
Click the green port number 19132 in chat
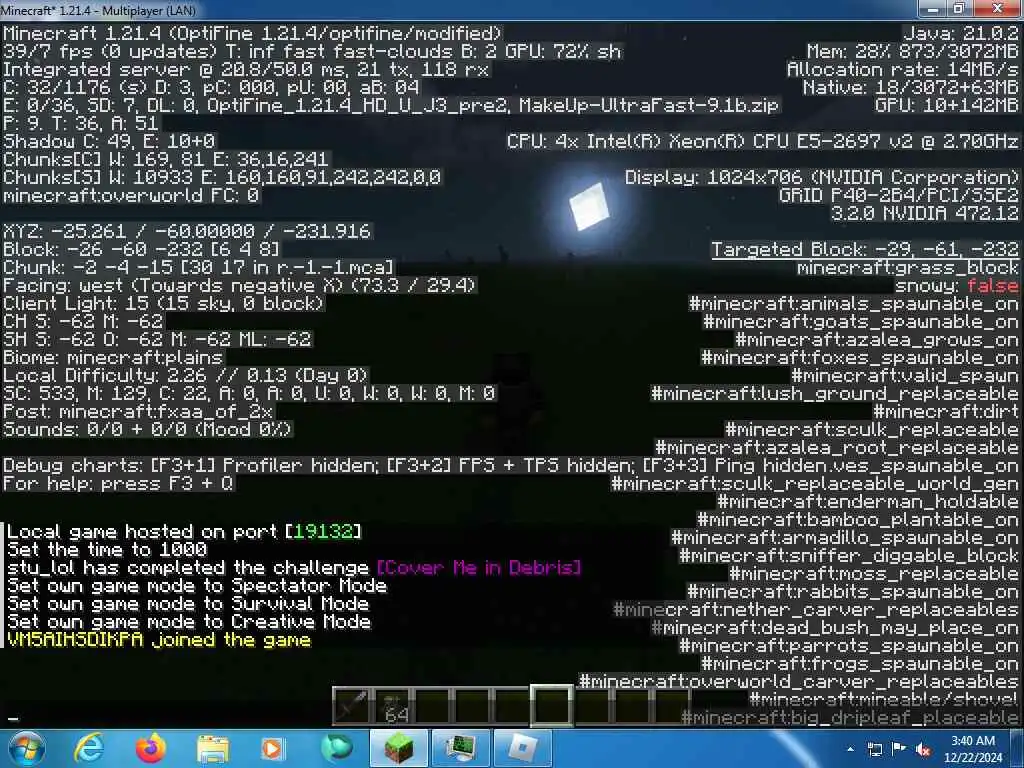coord(323,532)
